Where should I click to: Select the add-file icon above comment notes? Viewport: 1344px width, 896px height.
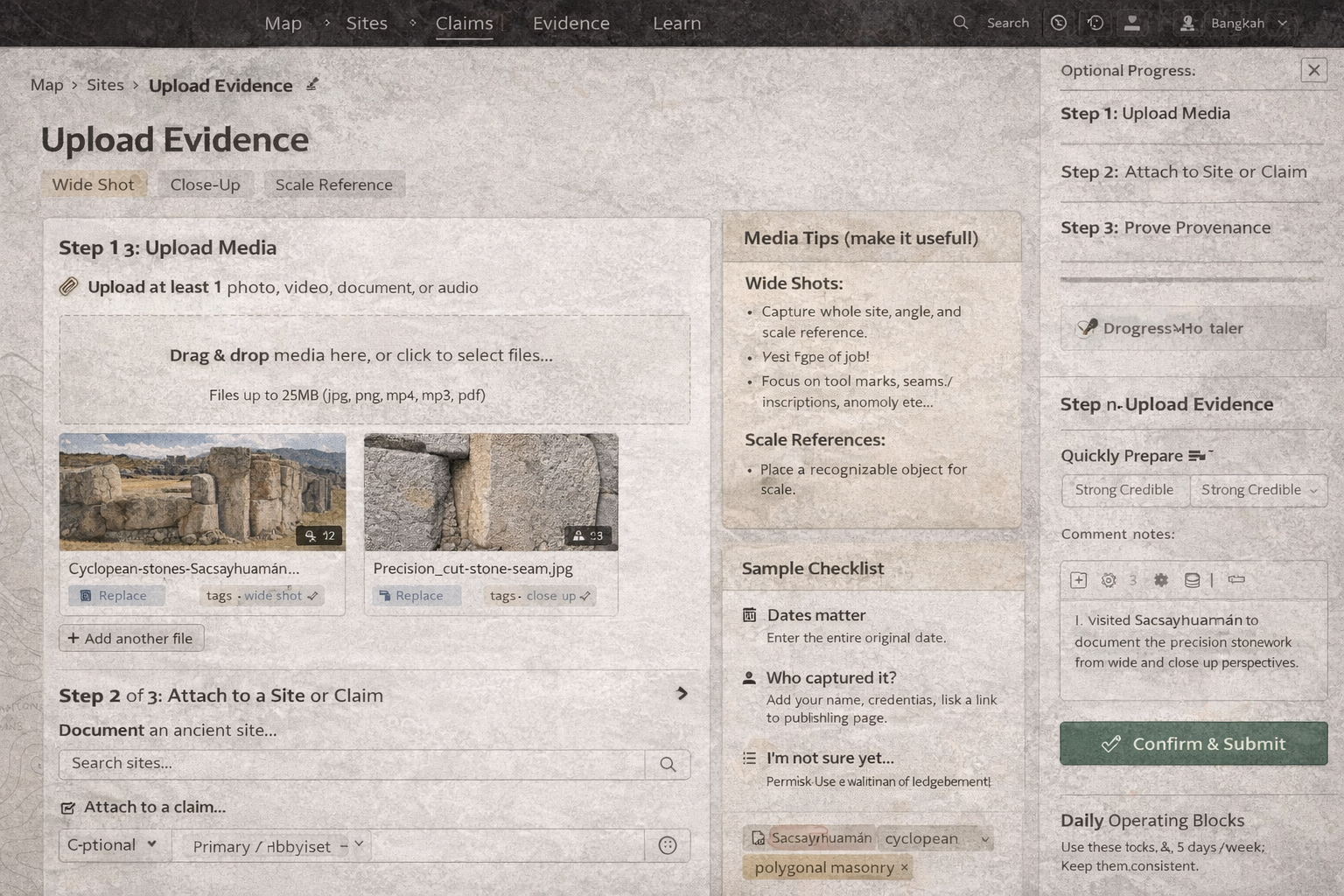click(x=1078, y=579)
